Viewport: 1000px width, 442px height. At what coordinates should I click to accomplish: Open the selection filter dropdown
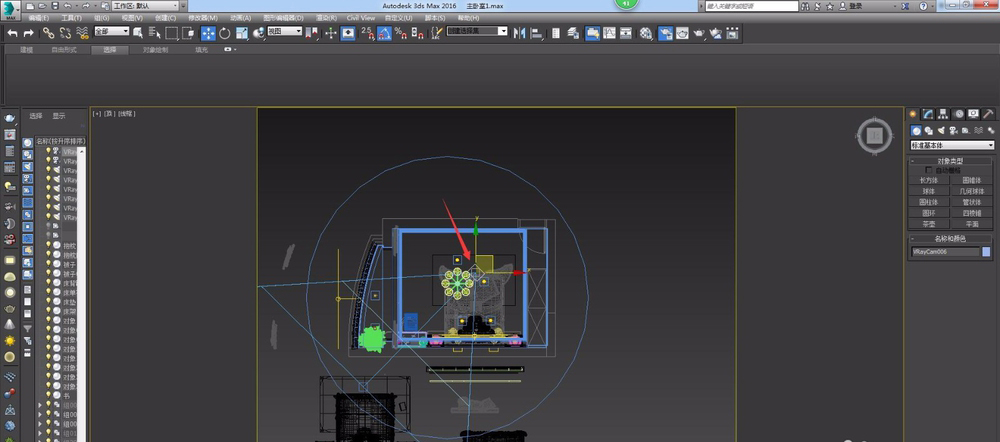click(x=112, y=31)
